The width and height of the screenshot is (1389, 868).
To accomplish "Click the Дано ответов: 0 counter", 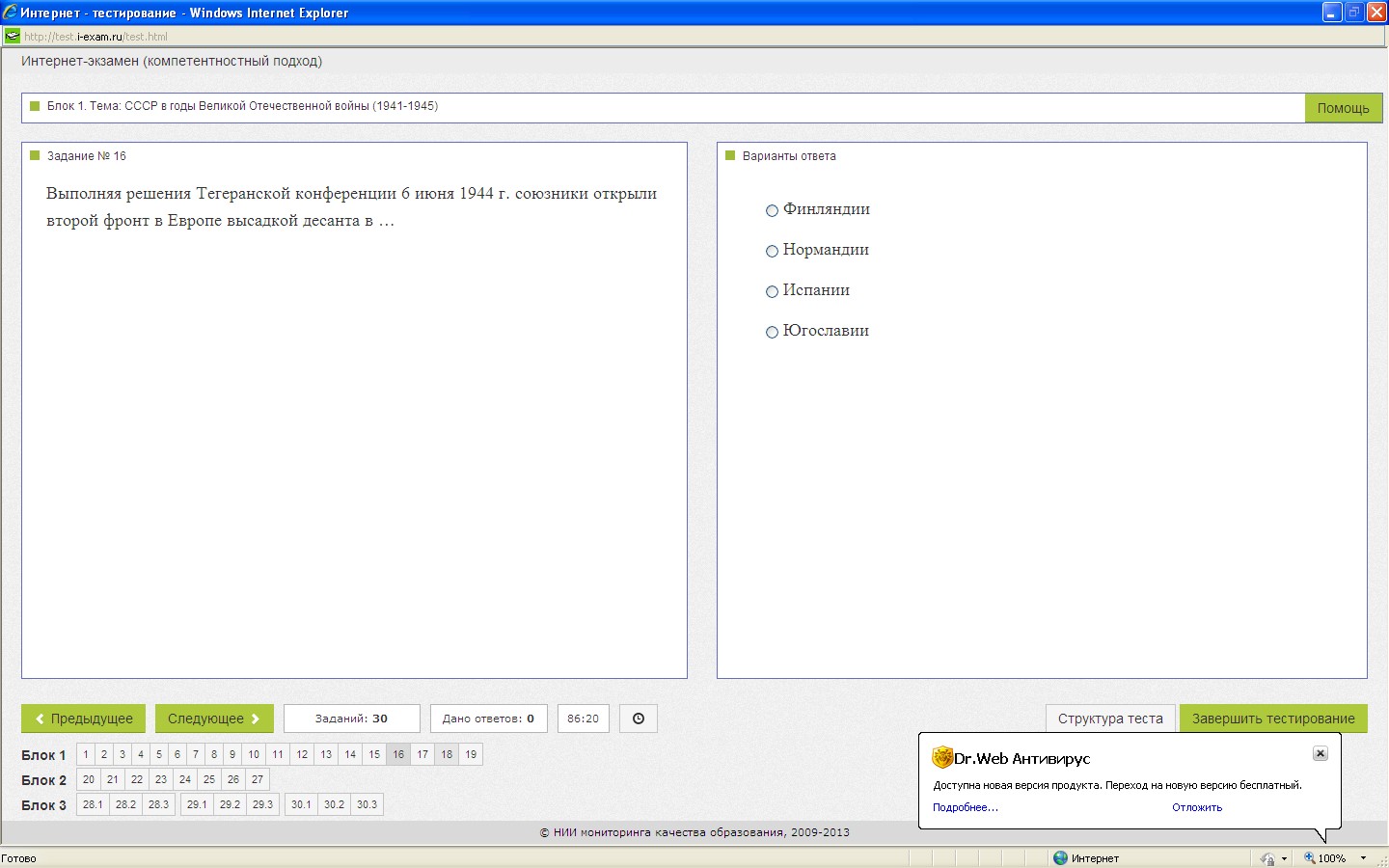I will click(489, 719).
